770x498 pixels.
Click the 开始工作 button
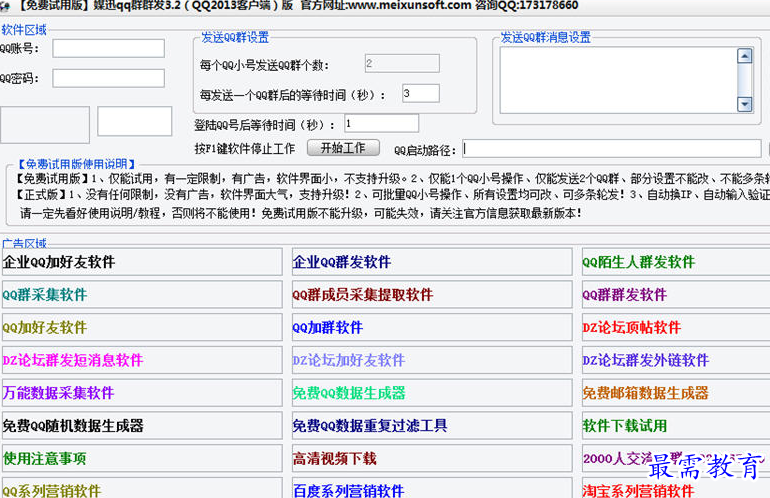(x=343, y=148)
